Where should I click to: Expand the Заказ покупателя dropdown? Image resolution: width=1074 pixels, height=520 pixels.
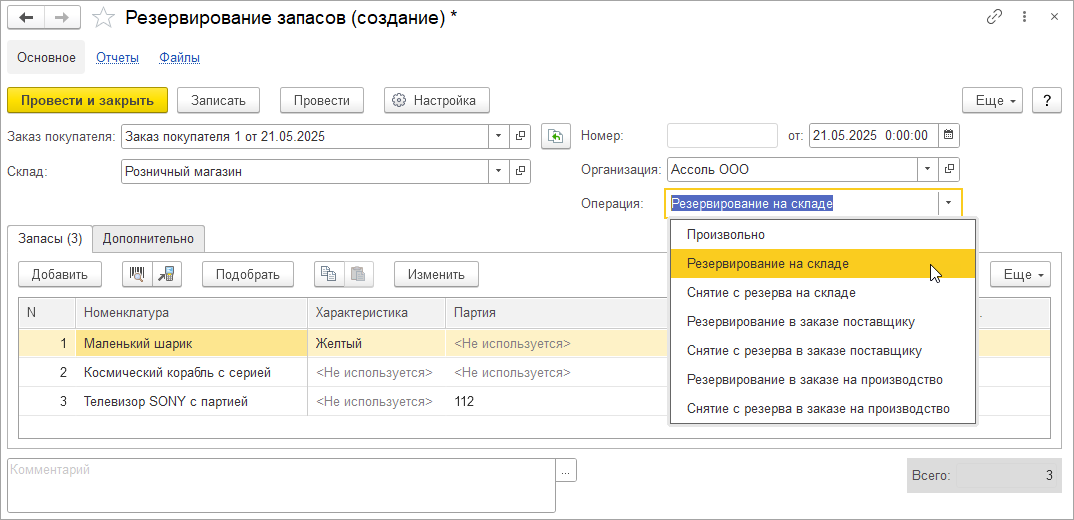click(499, 136)
